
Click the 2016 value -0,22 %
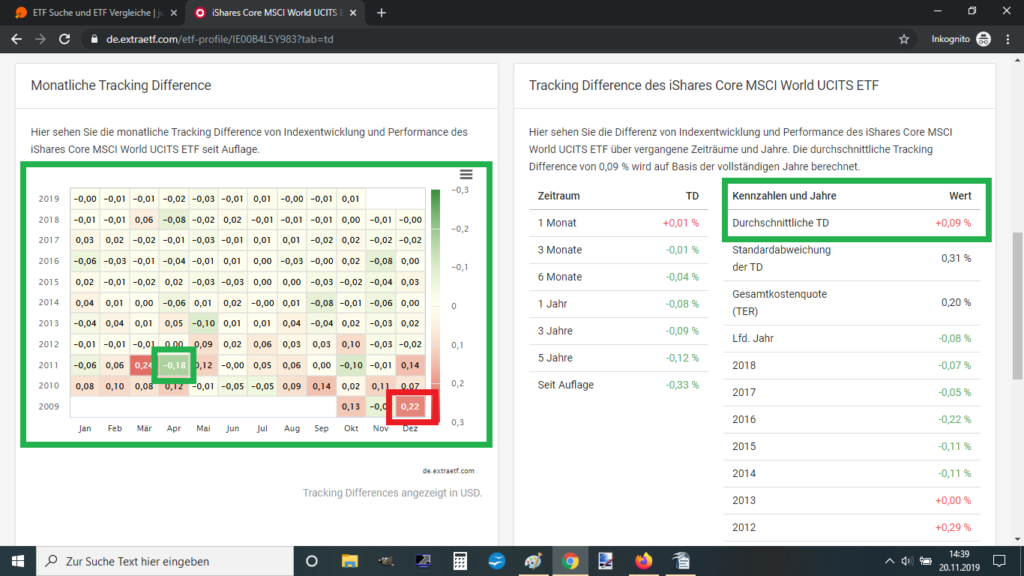(954, 419)
